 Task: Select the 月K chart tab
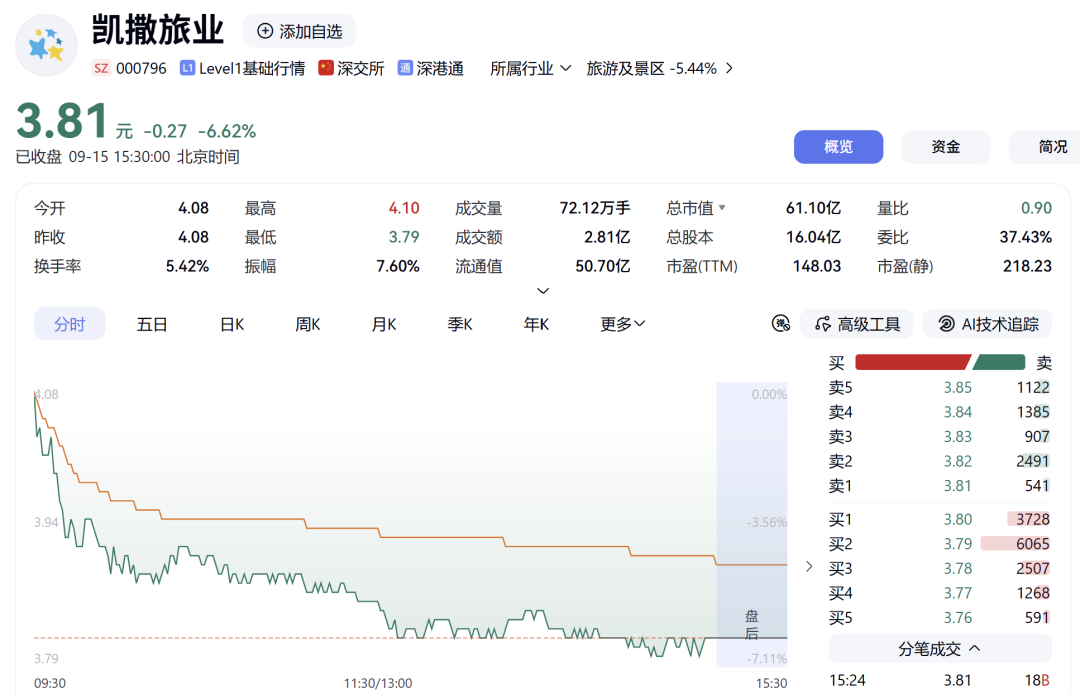pos(384,324)
